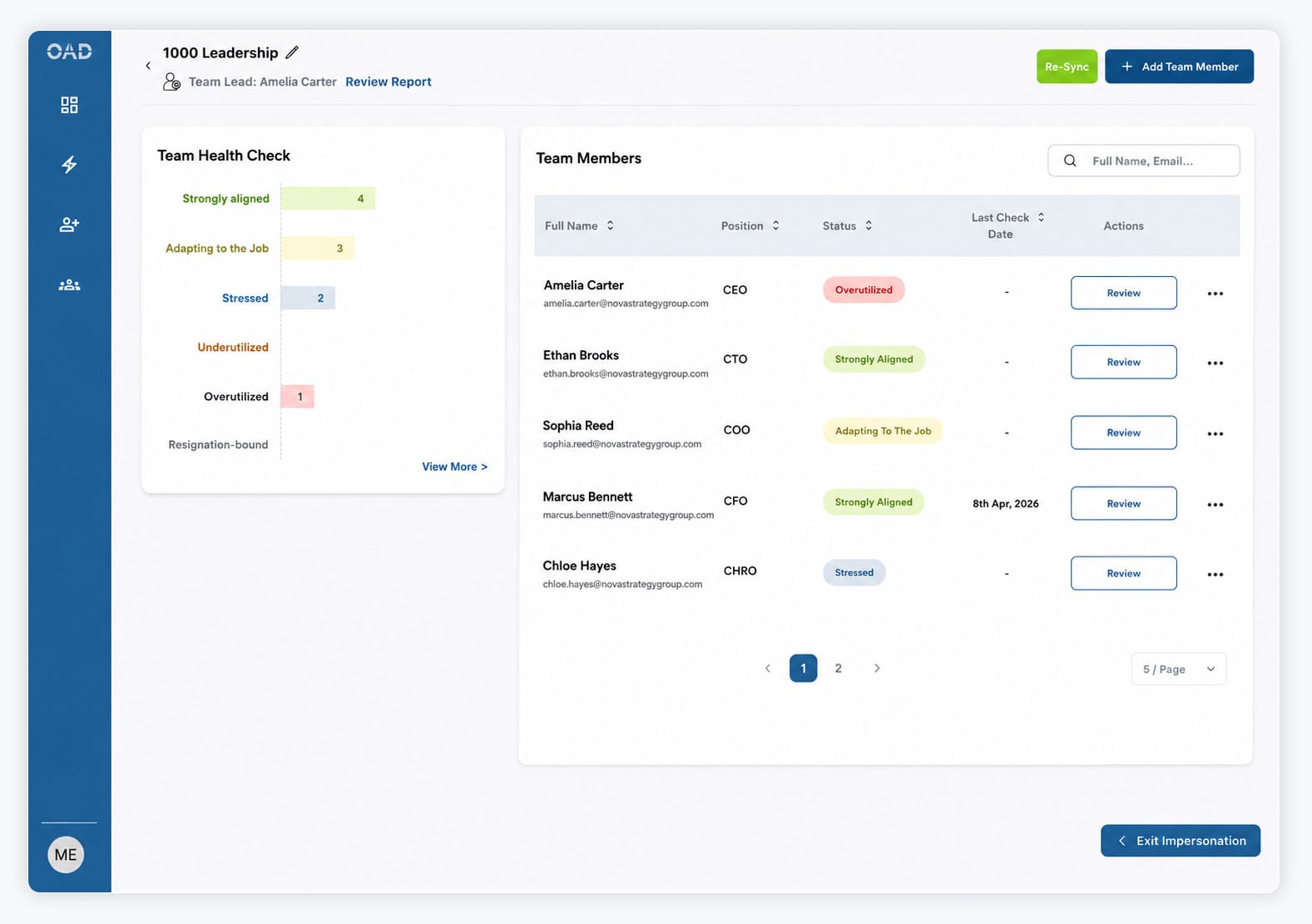Viewport: 1312px width, 924px height.
Task: Click the Add Team Member button
Action: coord(1179,67)
